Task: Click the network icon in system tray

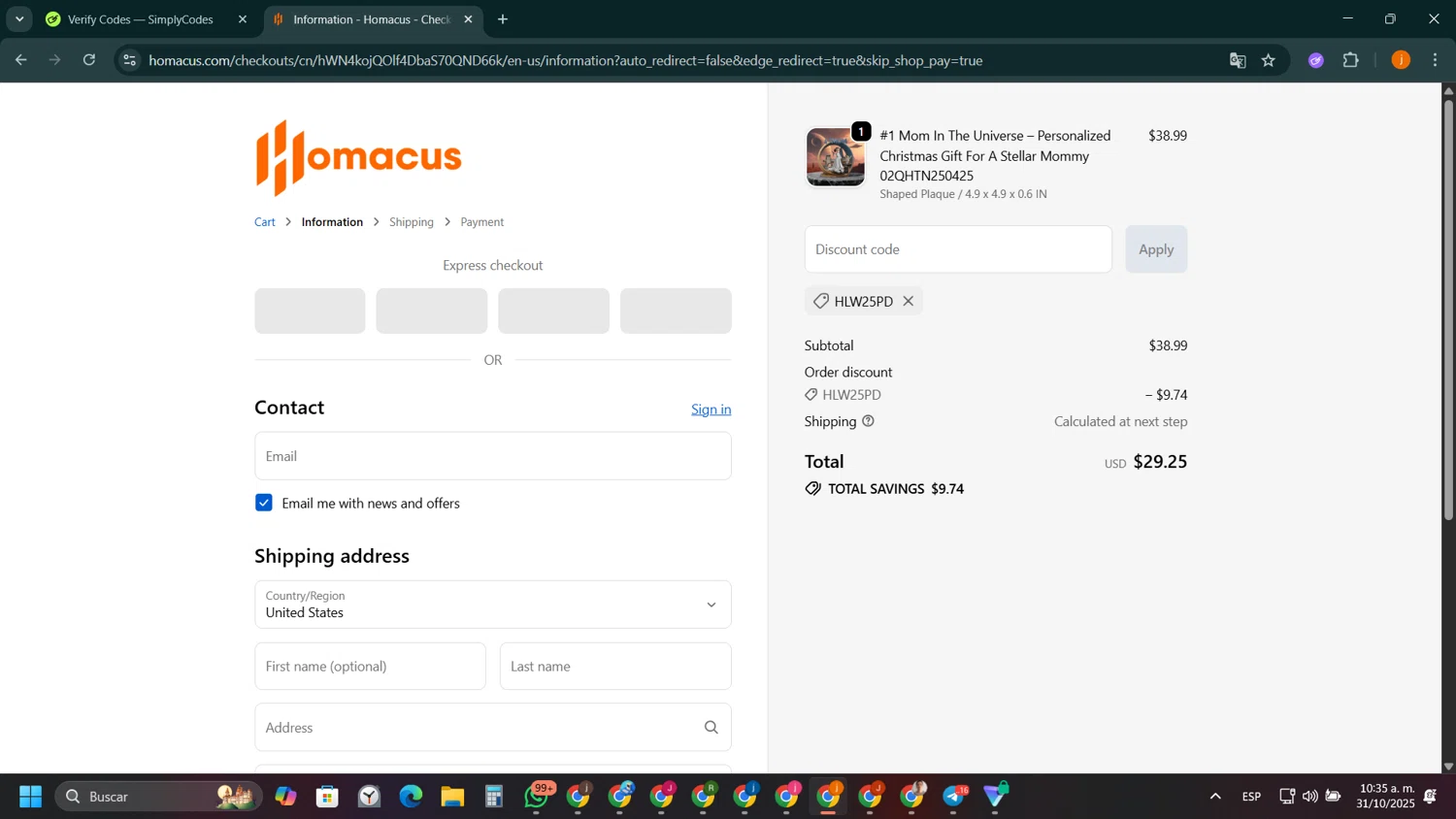Action: coord(1287,797)
